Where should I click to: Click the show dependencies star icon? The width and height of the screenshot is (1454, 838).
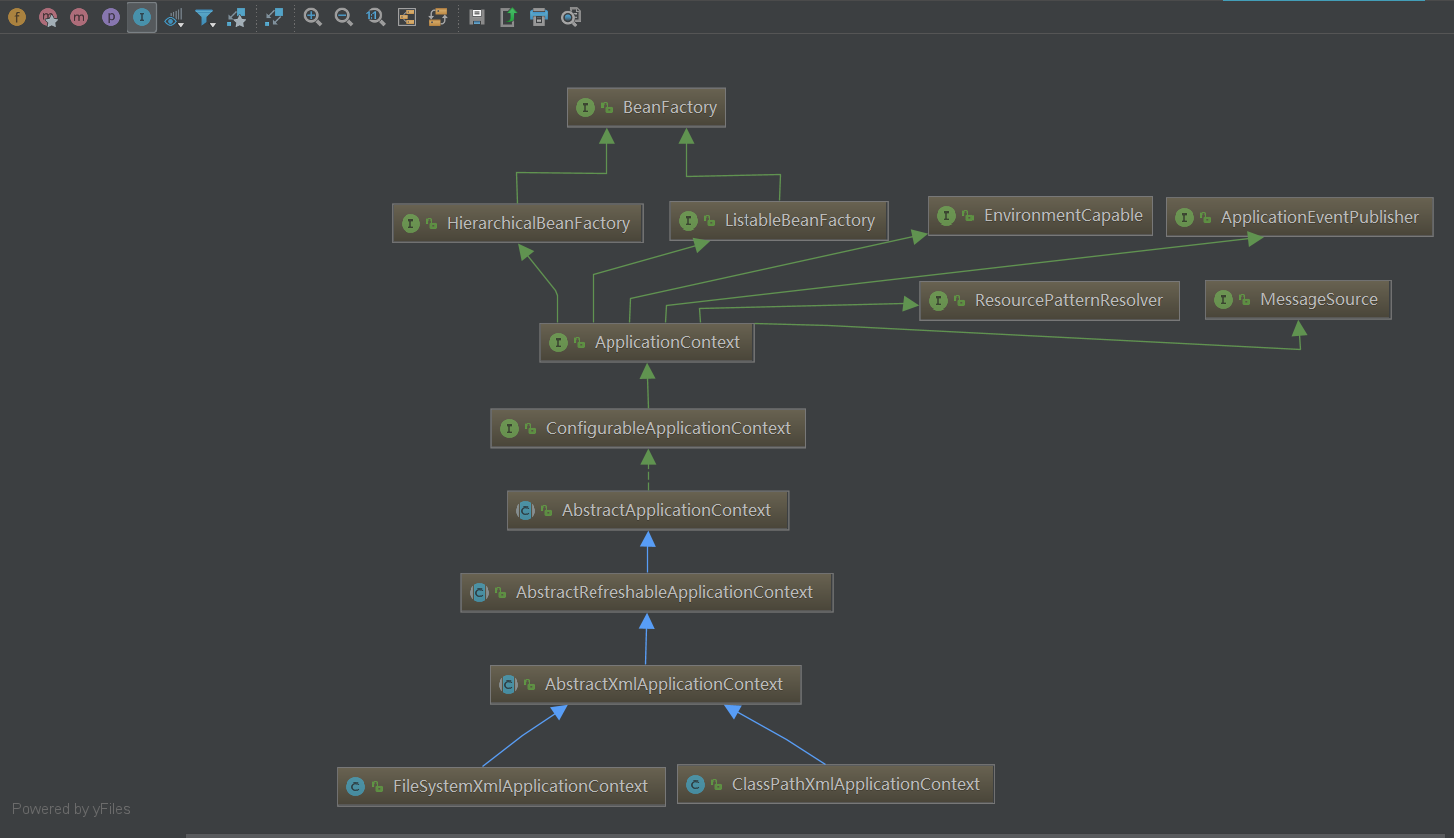(236, 17)
